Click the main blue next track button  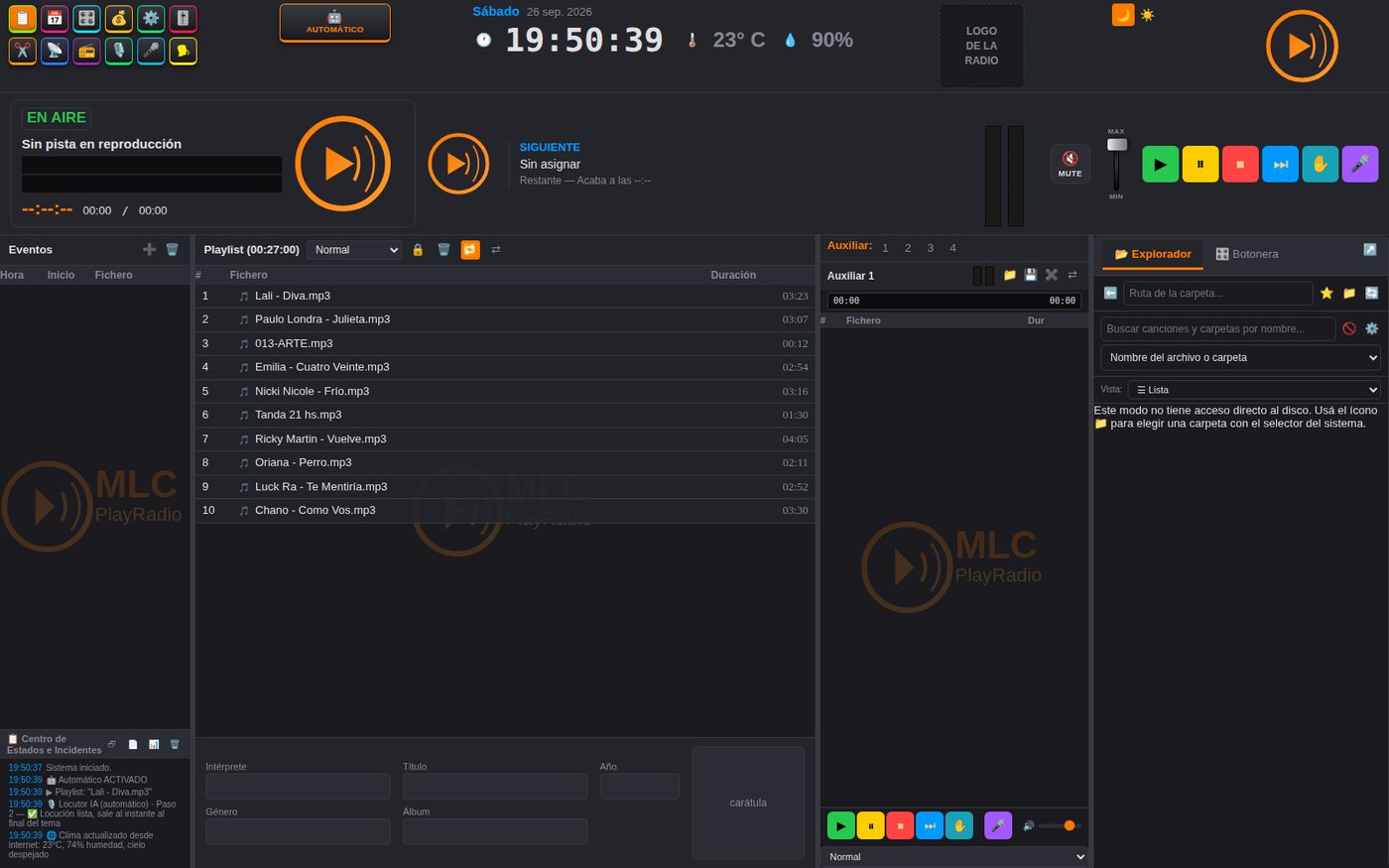click(x=1280, y=164)
